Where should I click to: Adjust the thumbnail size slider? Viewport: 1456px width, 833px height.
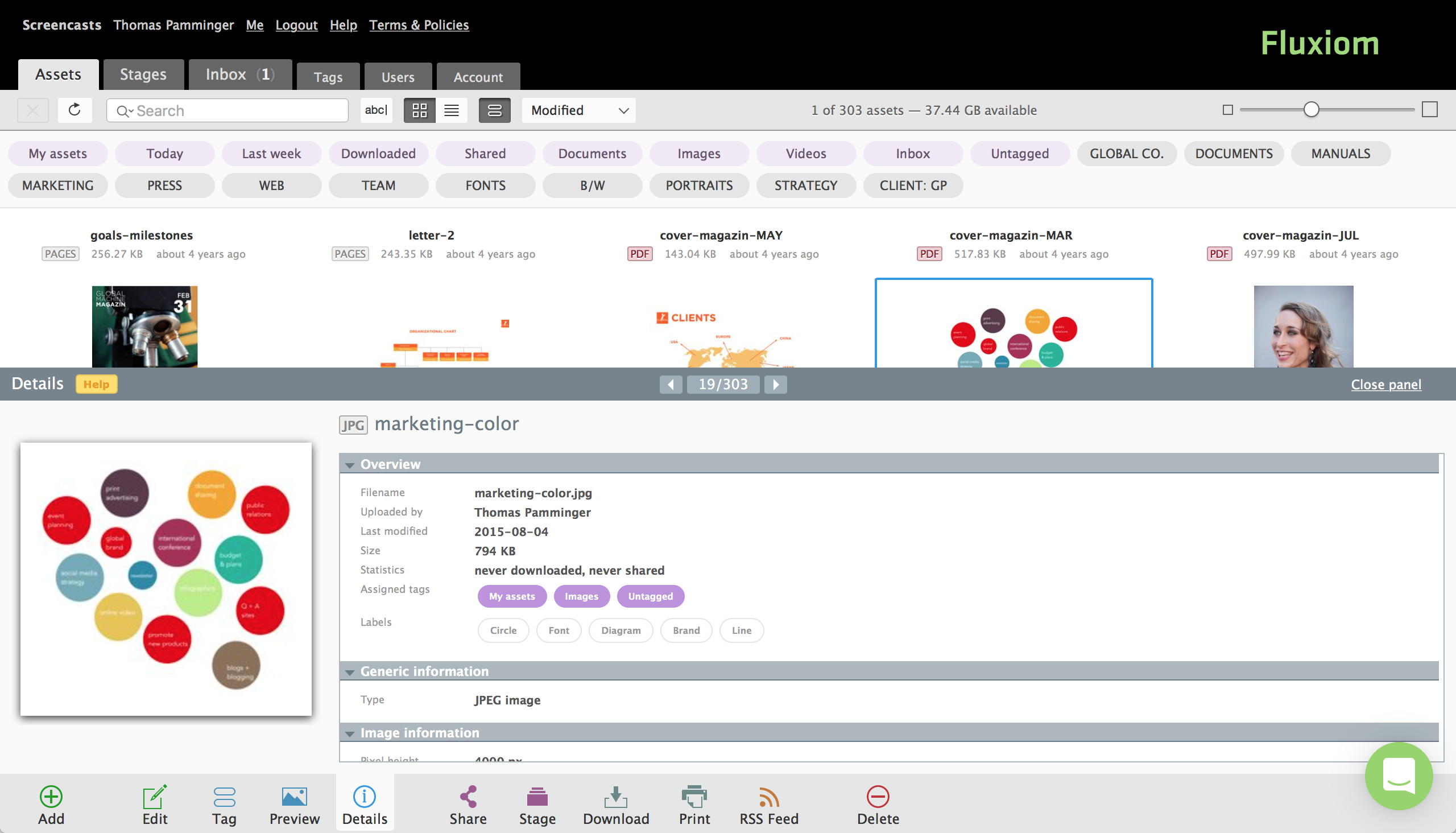(1312, 109)
